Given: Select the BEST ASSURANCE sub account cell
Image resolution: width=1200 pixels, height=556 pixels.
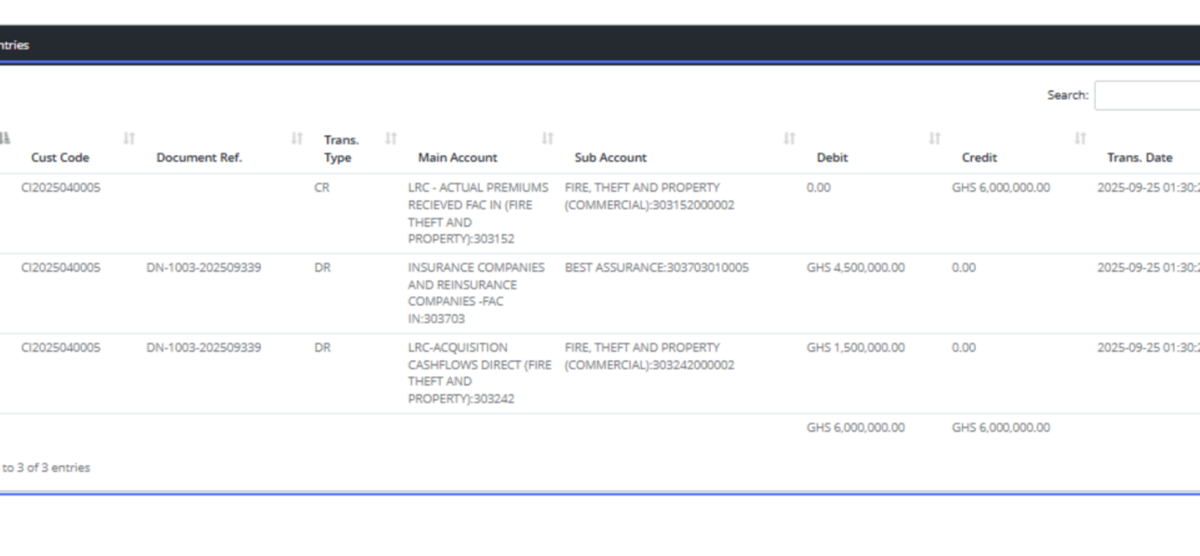Looking at the screenshot, I should tap(656, 268).
